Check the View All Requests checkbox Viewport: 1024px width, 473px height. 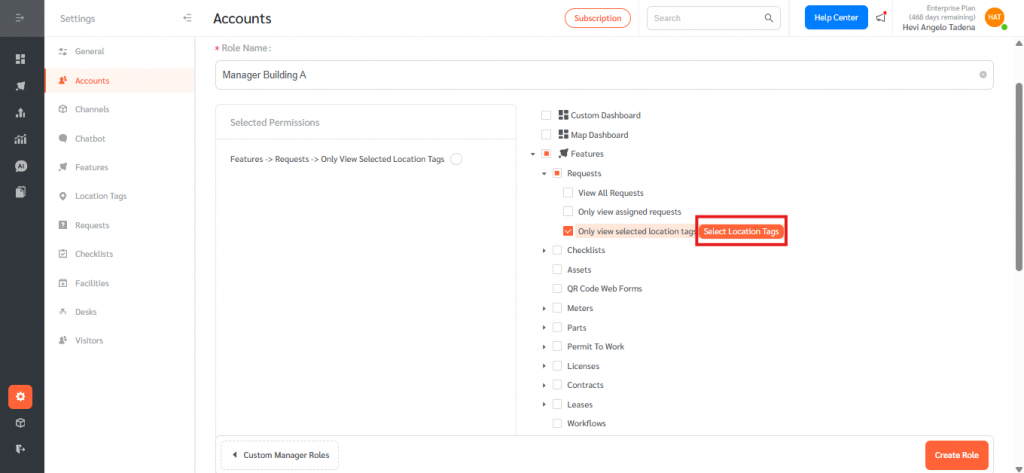pos(568,192)
